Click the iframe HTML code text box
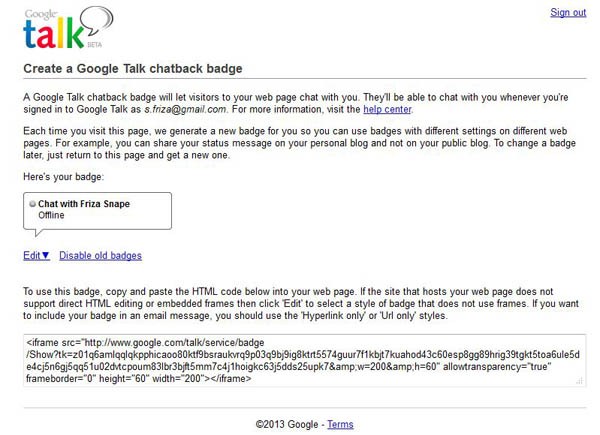Screen dimensions: 600x435 pyautogui.click(x=305, y=360)
